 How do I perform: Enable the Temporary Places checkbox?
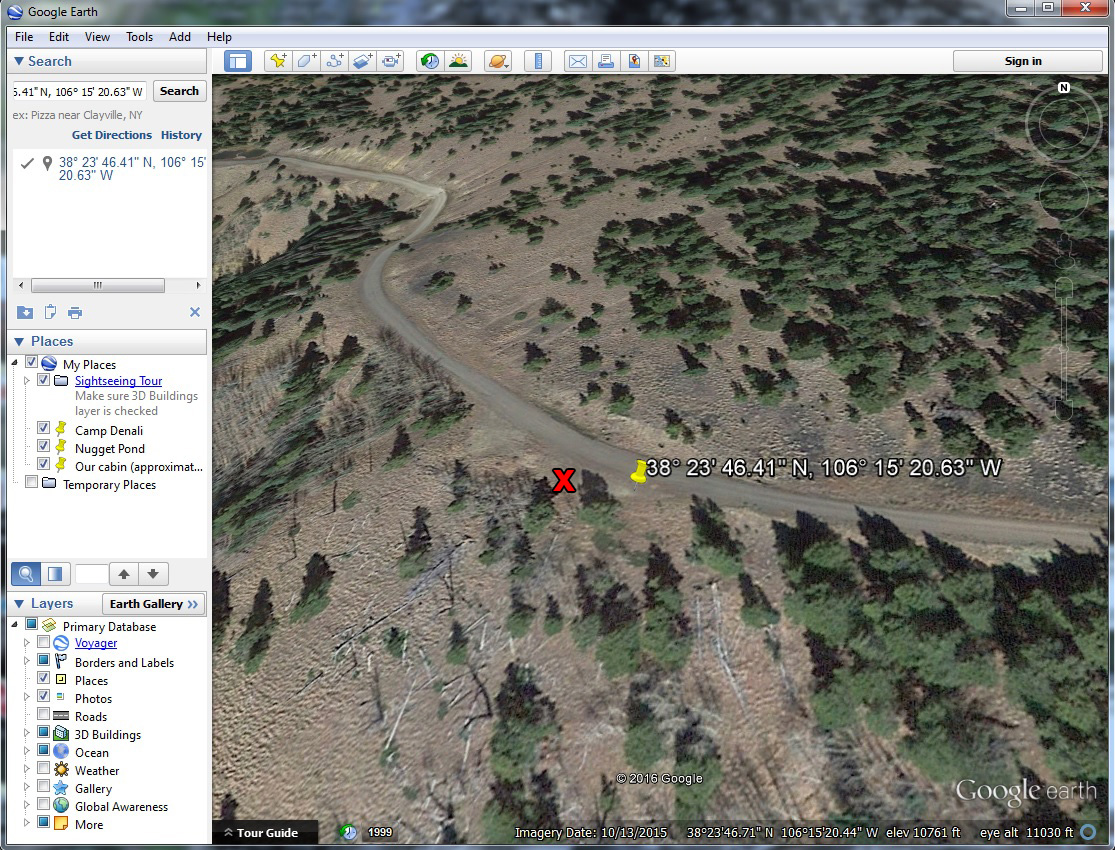pyautogui.click(x=31, y=482)
